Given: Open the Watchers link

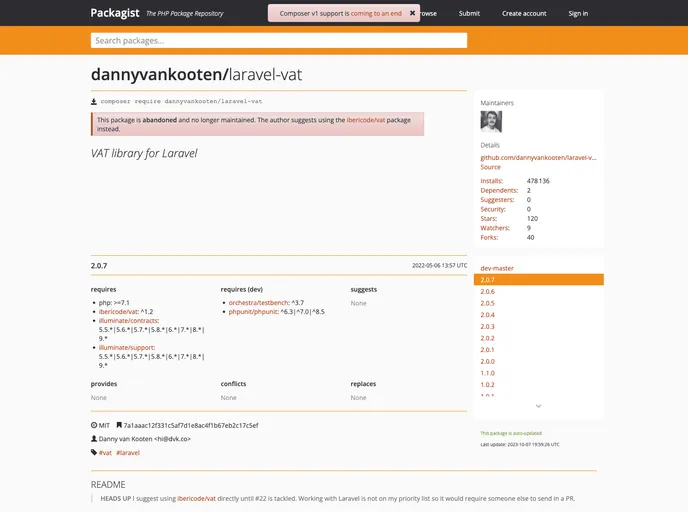Looking at the screenshot, I should pyautogui.click(x=495, y=228).
